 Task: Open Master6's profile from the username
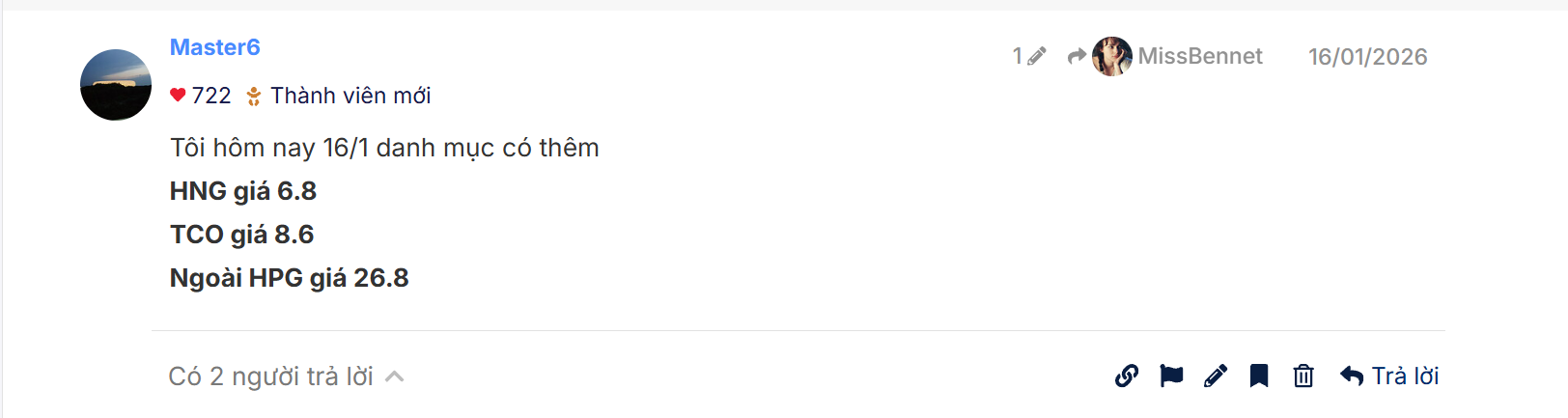[x=215, y=47]
